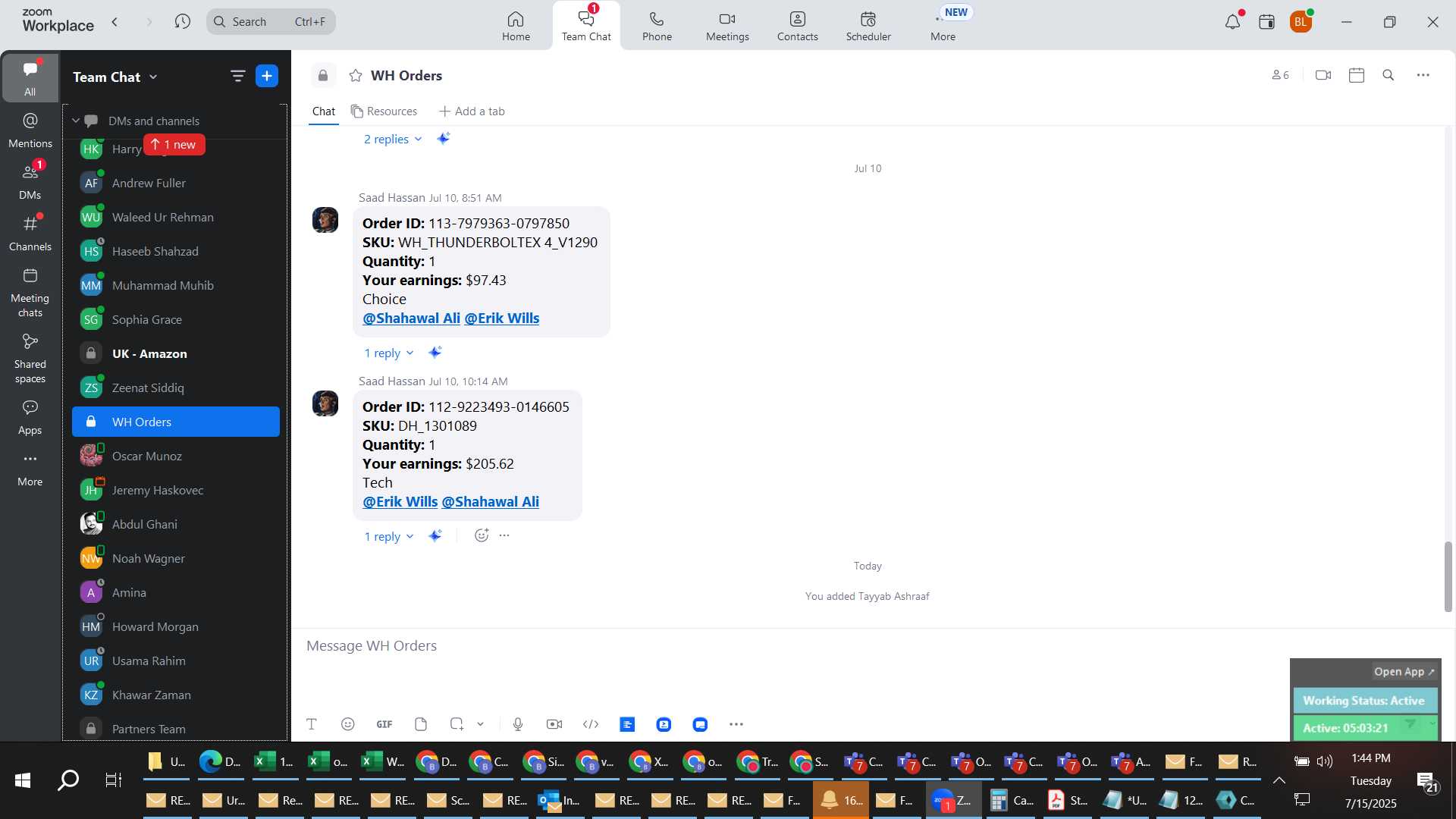
Task: Show hidden system tray icons
Action: (1279, 780)
